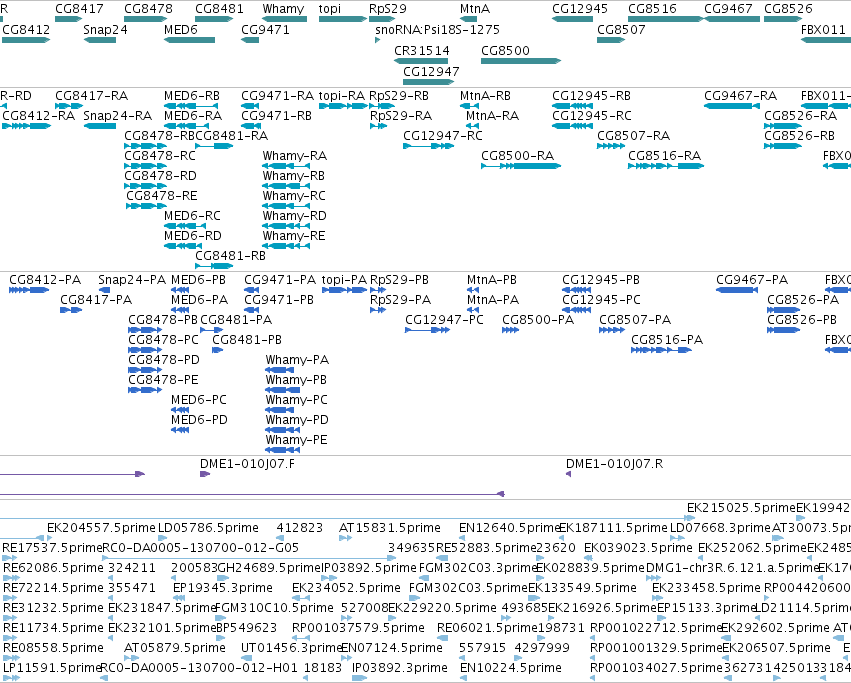The width and height of the screenshot is (851, 683).
Task: Click the CG9467 gene label
Action: pyautogui.click(x=728, y=9)
